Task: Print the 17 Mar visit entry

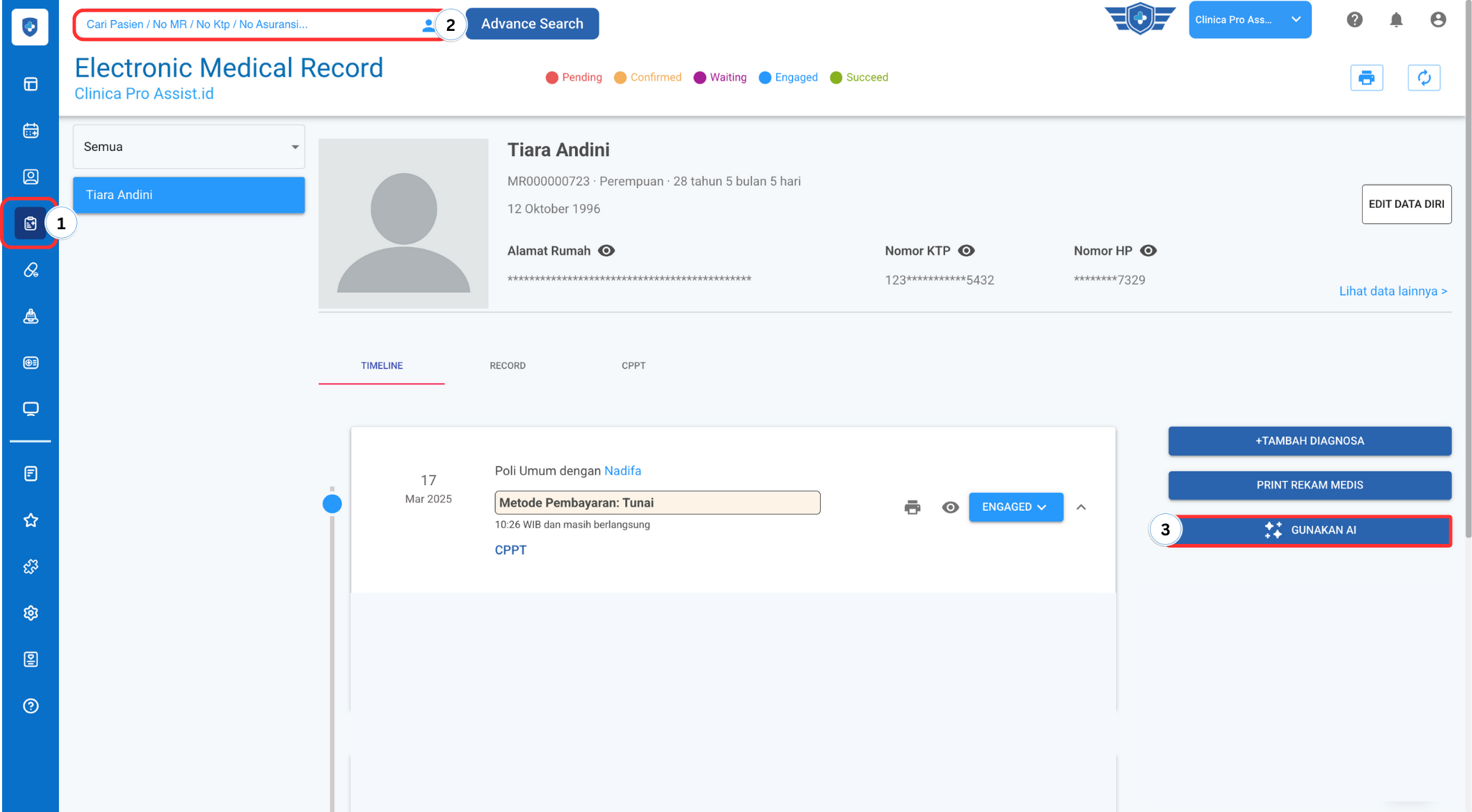Action: 912,507
